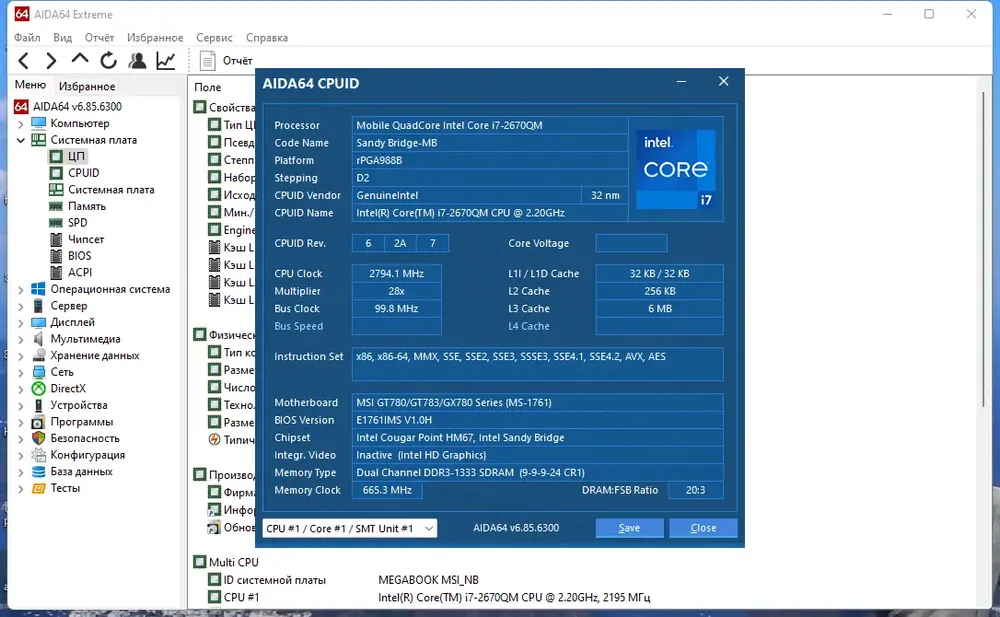This screenshot has height=617, width=1000.
Task: Open the Сервис menu
Action: tap(214, 38)
